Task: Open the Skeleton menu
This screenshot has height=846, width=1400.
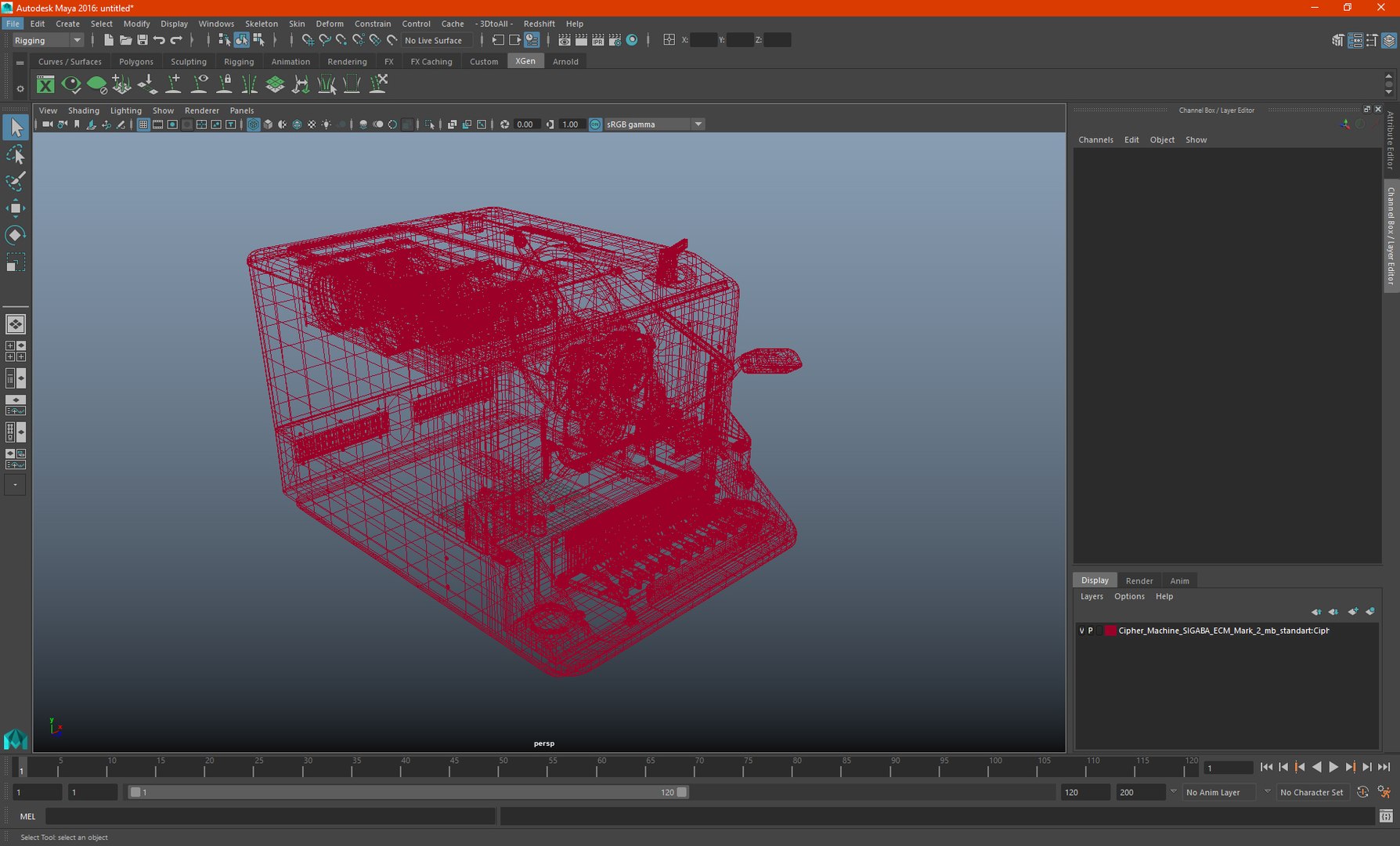Action: [x=261, y=23]
